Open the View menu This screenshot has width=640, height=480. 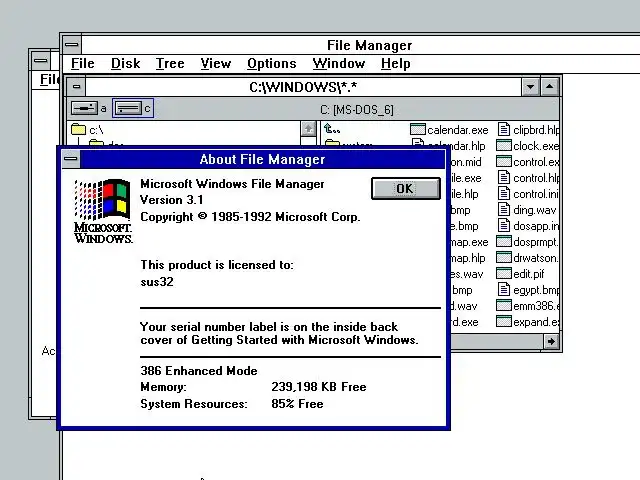click(216, 64)
